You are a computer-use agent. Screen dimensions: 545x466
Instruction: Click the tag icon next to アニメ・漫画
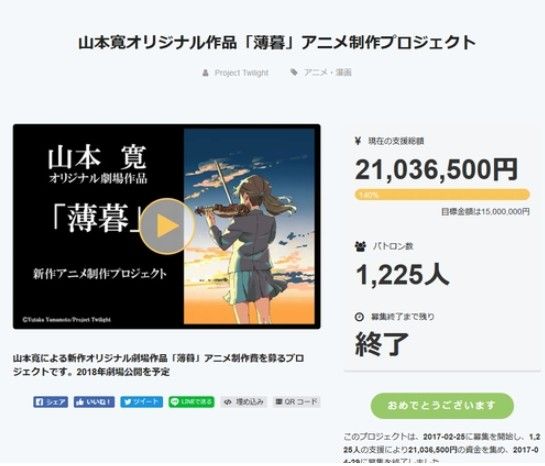[x=294, y=72]
